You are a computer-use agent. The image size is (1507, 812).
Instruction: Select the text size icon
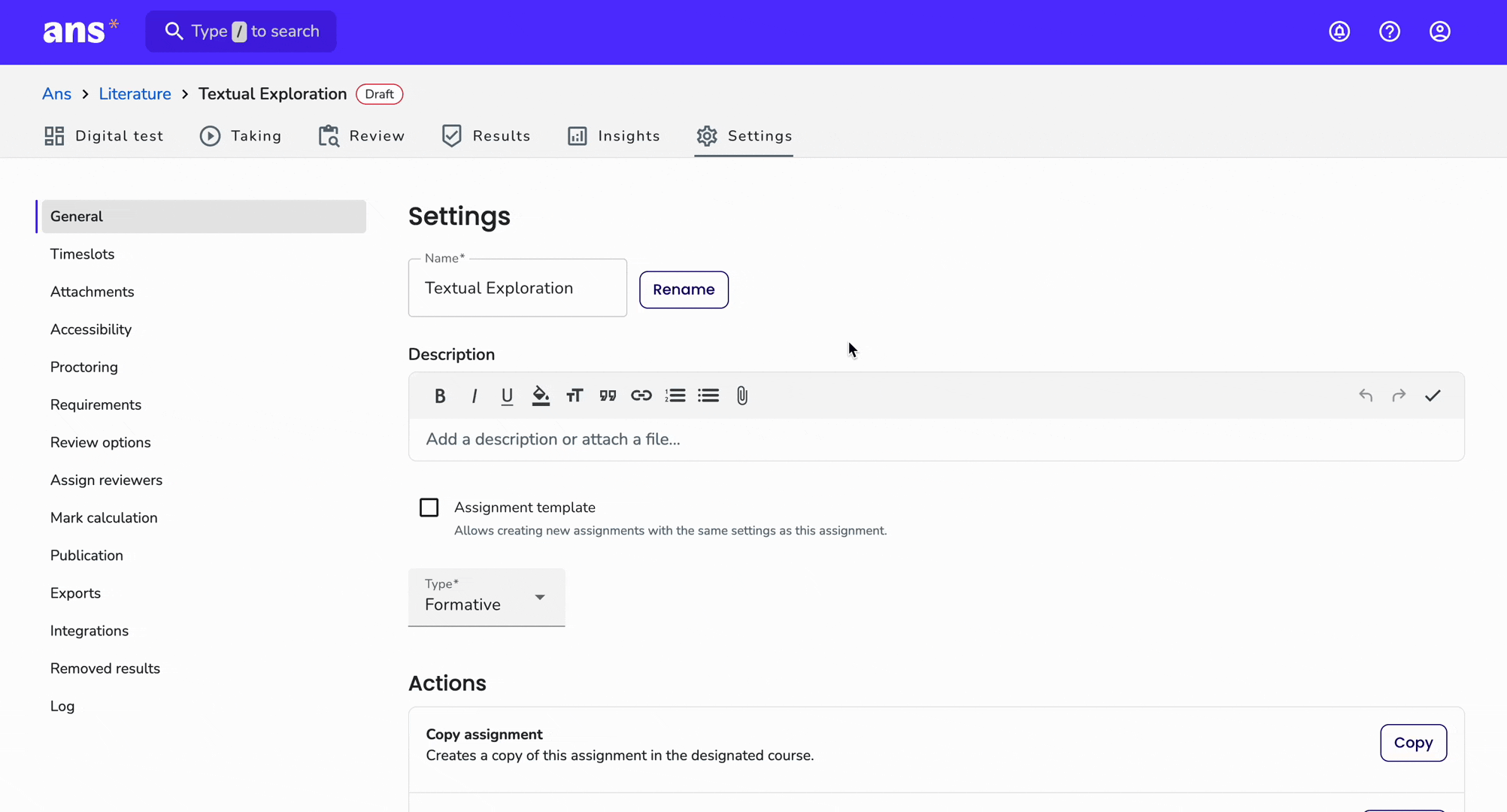pos(575,395)
